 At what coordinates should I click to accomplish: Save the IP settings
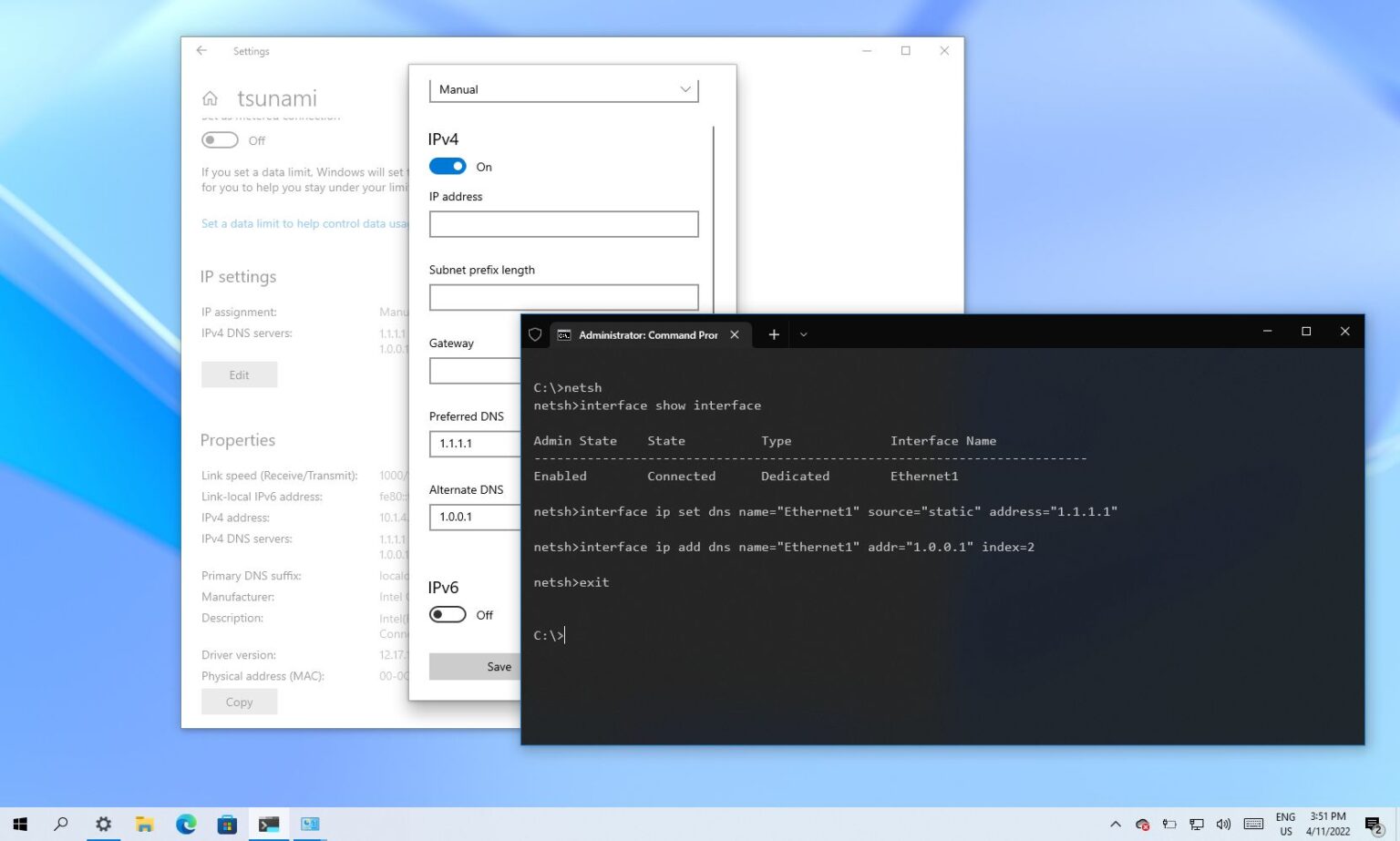(x=498, y=666)
